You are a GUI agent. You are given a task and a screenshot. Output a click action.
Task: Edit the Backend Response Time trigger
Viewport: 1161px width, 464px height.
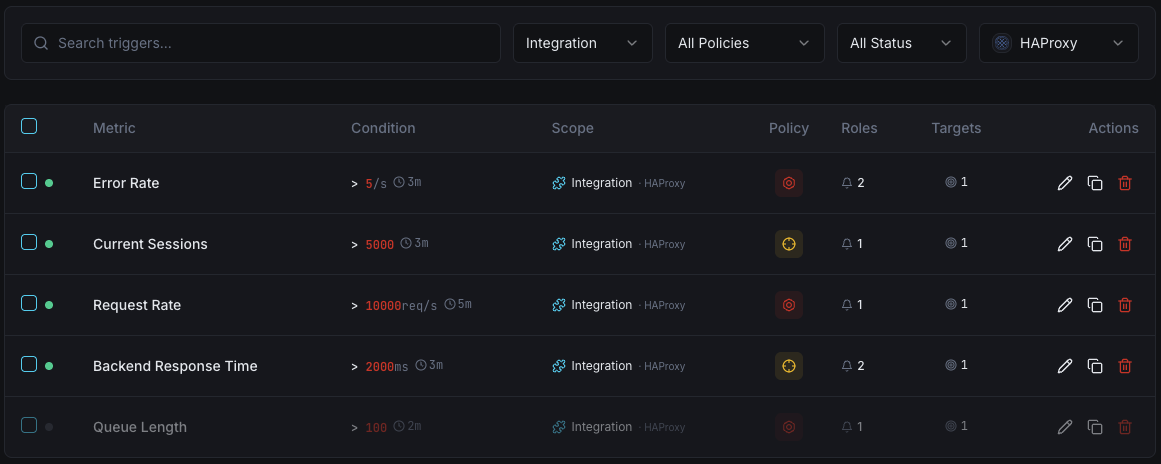(1065, 366)
